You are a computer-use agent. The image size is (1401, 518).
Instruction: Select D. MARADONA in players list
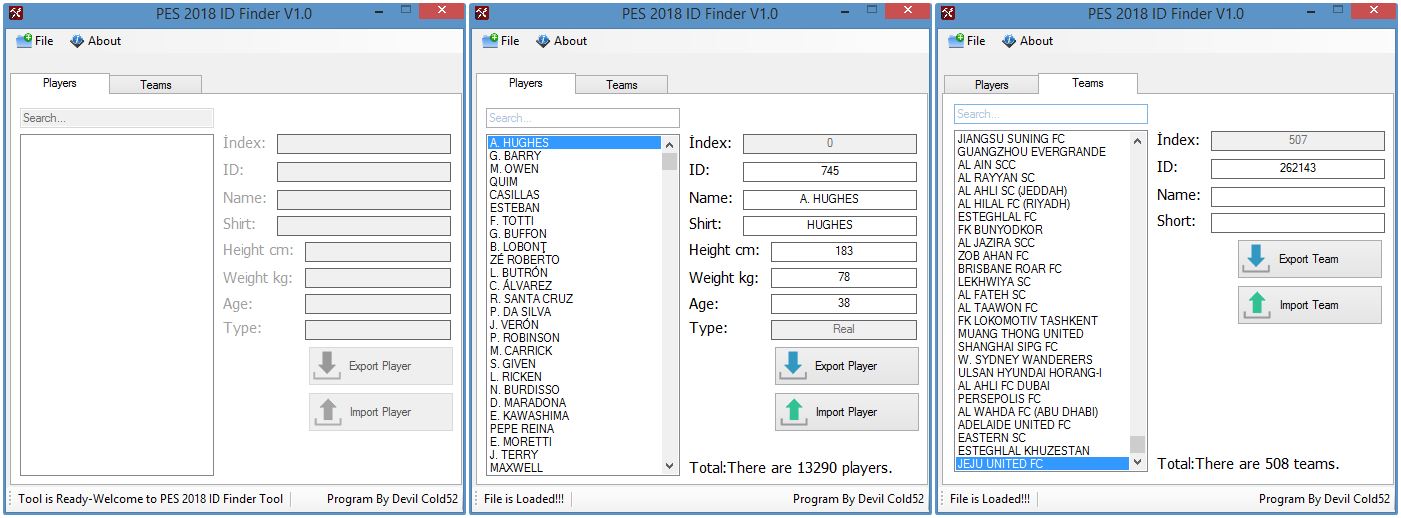(x=574, y=403)
